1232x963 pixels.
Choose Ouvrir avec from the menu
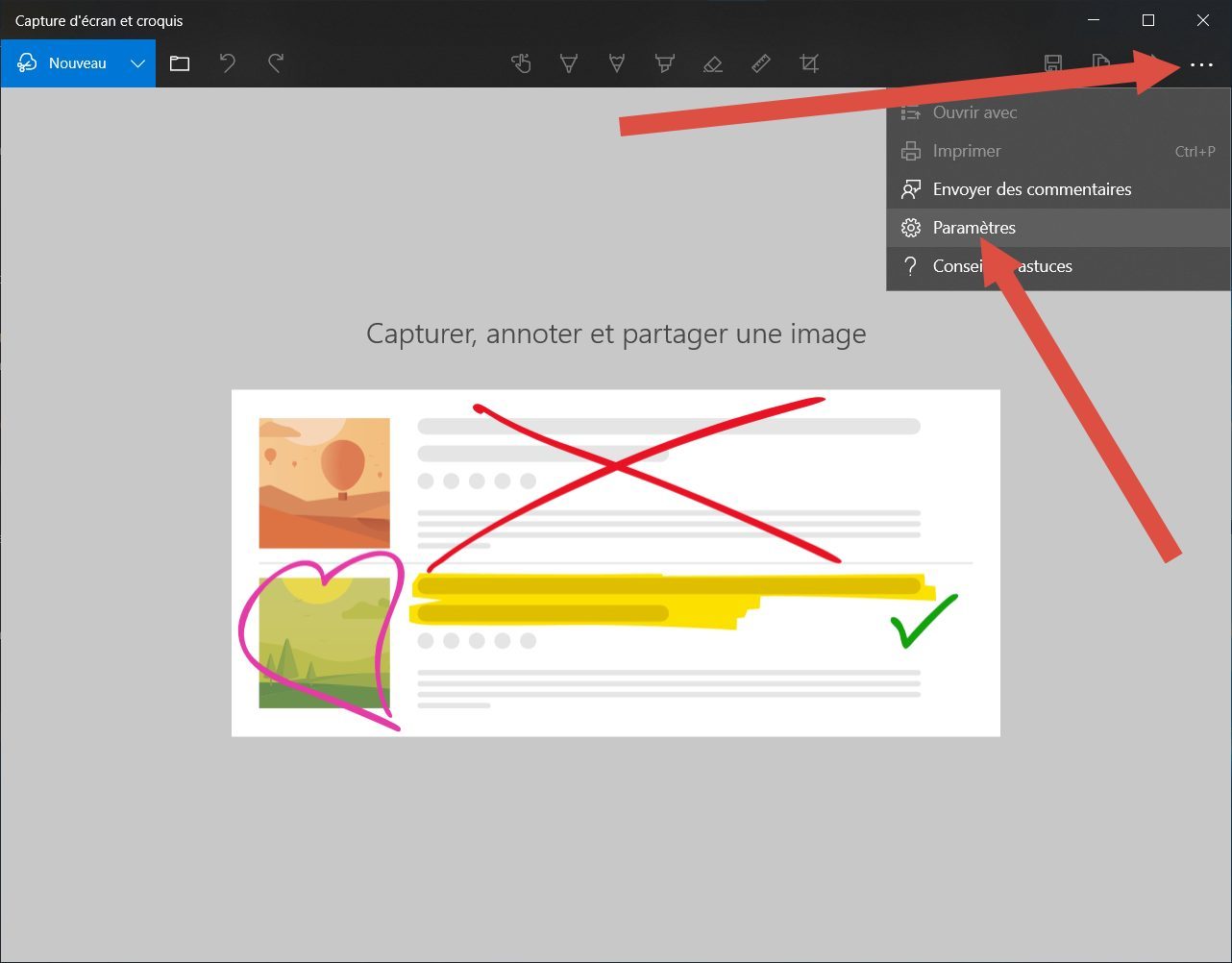[x=1058, y=112]
